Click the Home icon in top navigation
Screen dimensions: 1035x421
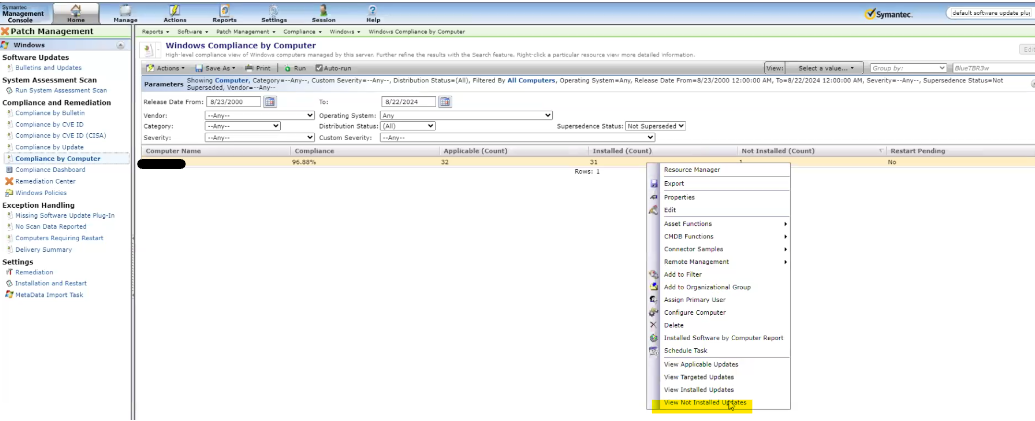(x=76, y=12)
